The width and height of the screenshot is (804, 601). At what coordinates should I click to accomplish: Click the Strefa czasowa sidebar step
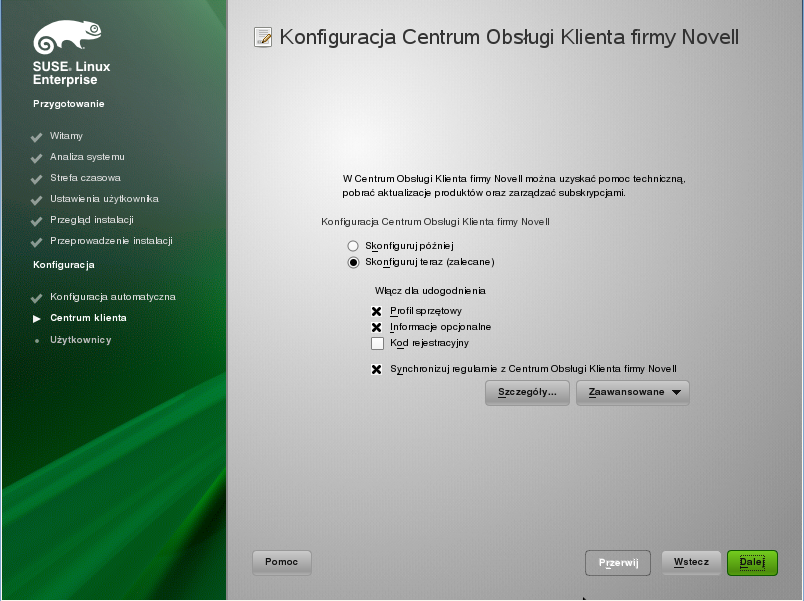[85, 178]
